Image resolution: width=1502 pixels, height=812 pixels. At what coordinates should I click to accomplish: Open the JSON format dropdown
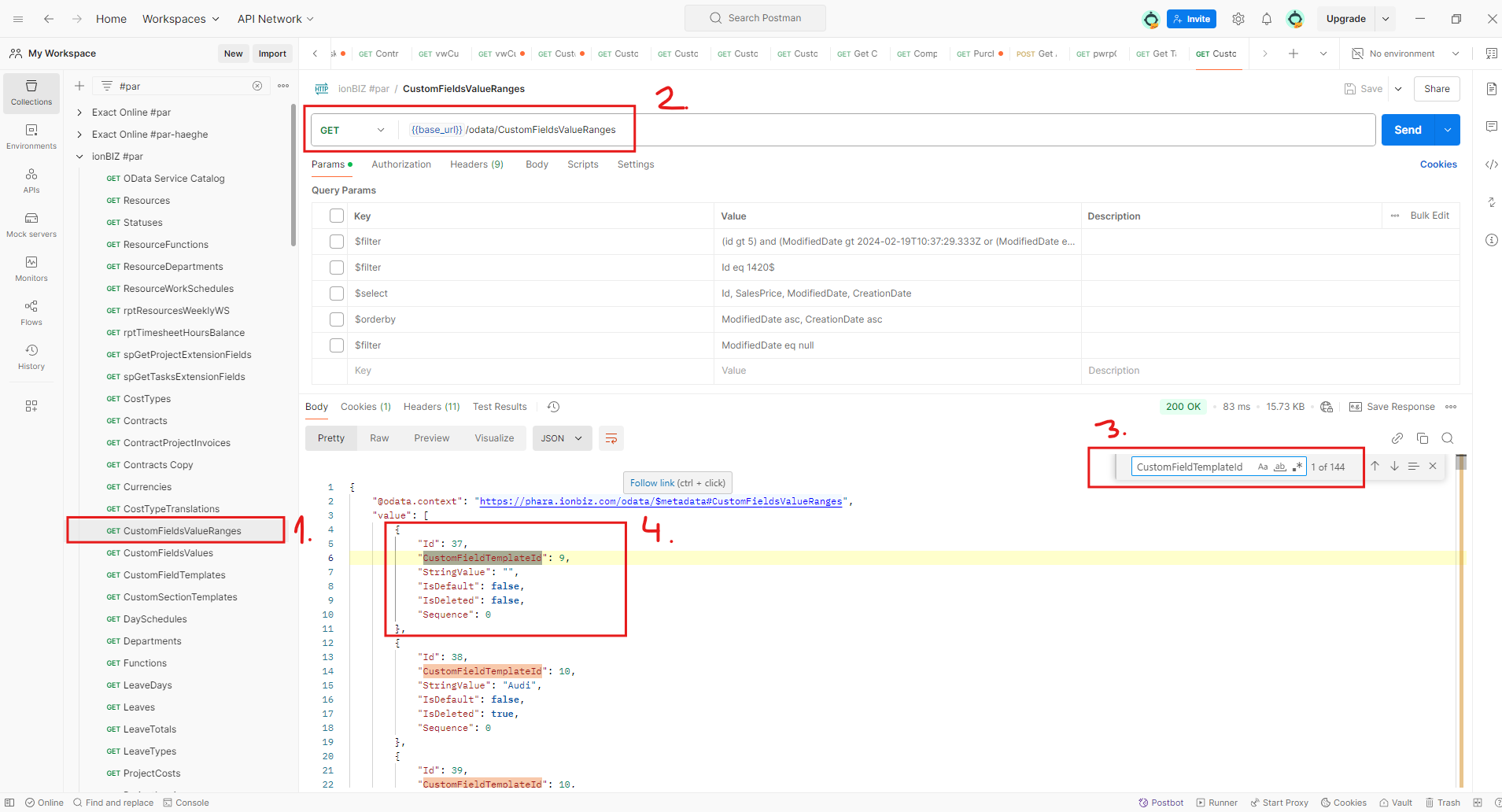tap(562, 438)
